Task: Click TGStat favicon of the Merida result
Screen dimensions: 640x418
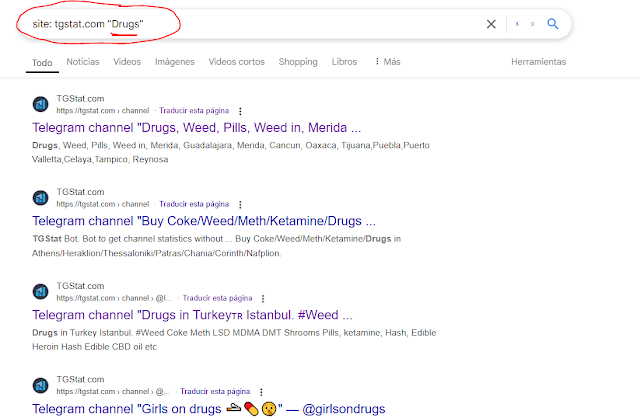Action: click(40, 104)
